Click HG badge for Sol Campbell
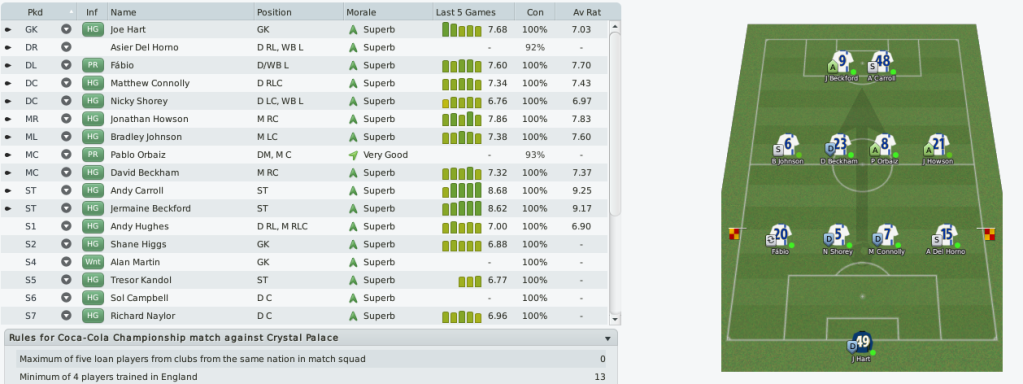Image resolution: width=1023 pixels, height=384 pixels. (x=92, y=298)
